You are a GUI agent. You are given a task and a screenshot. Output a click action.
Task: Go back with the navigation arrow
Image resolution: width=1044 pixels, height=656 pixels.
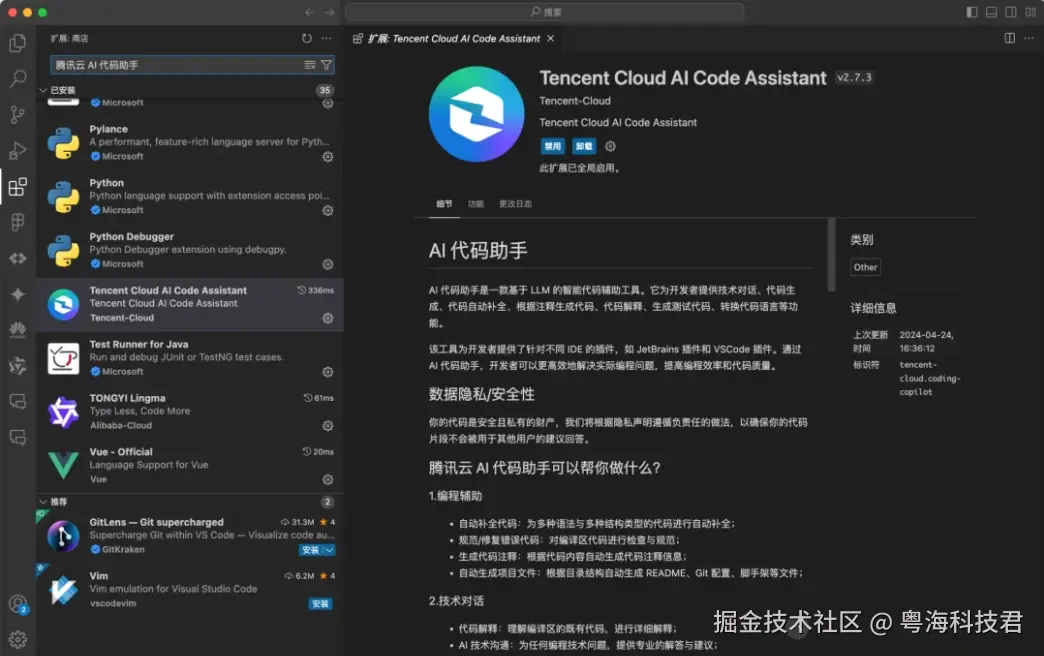[310, 12]
